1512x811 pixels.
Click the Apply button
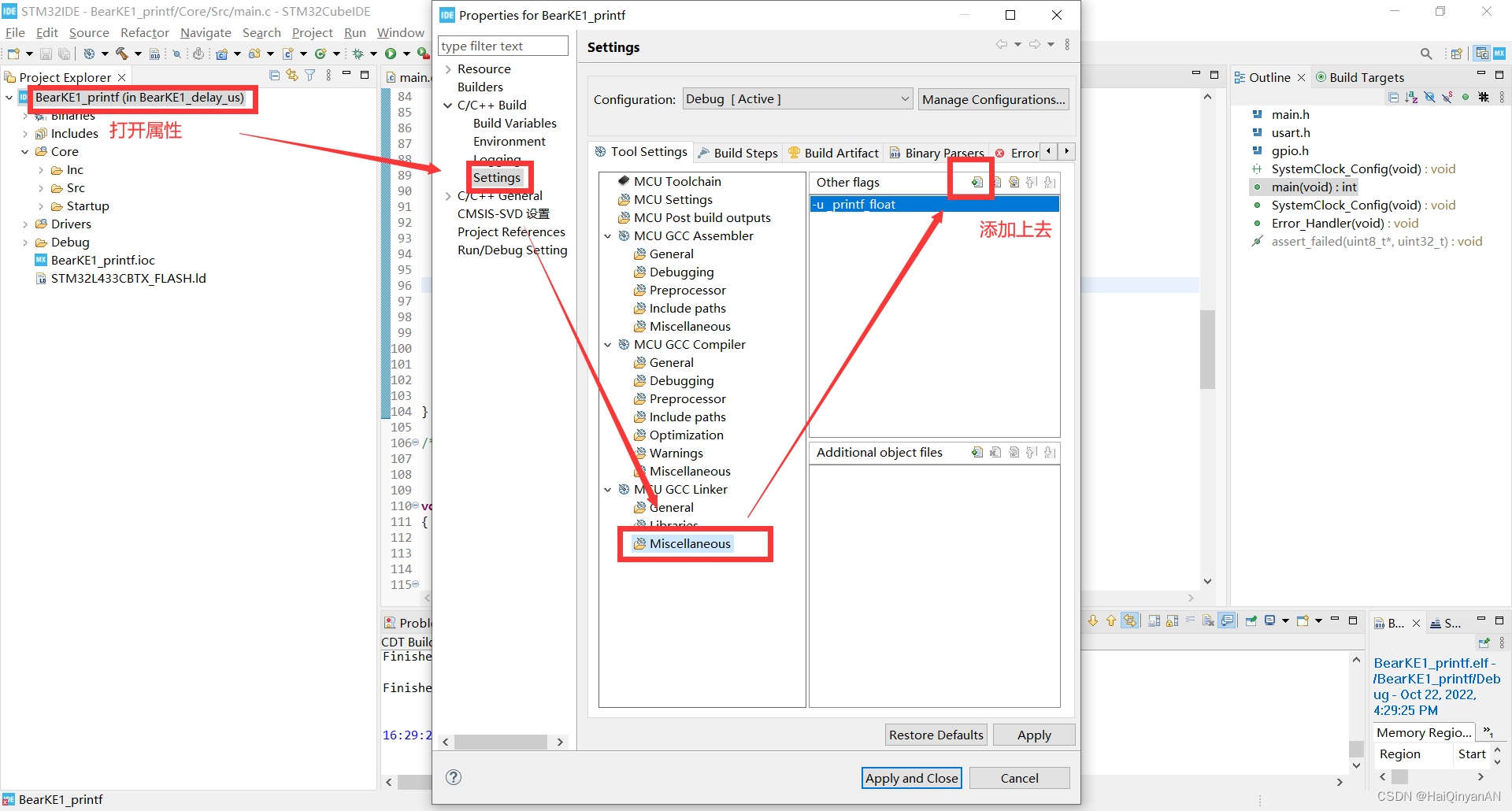coord(1034,735)
